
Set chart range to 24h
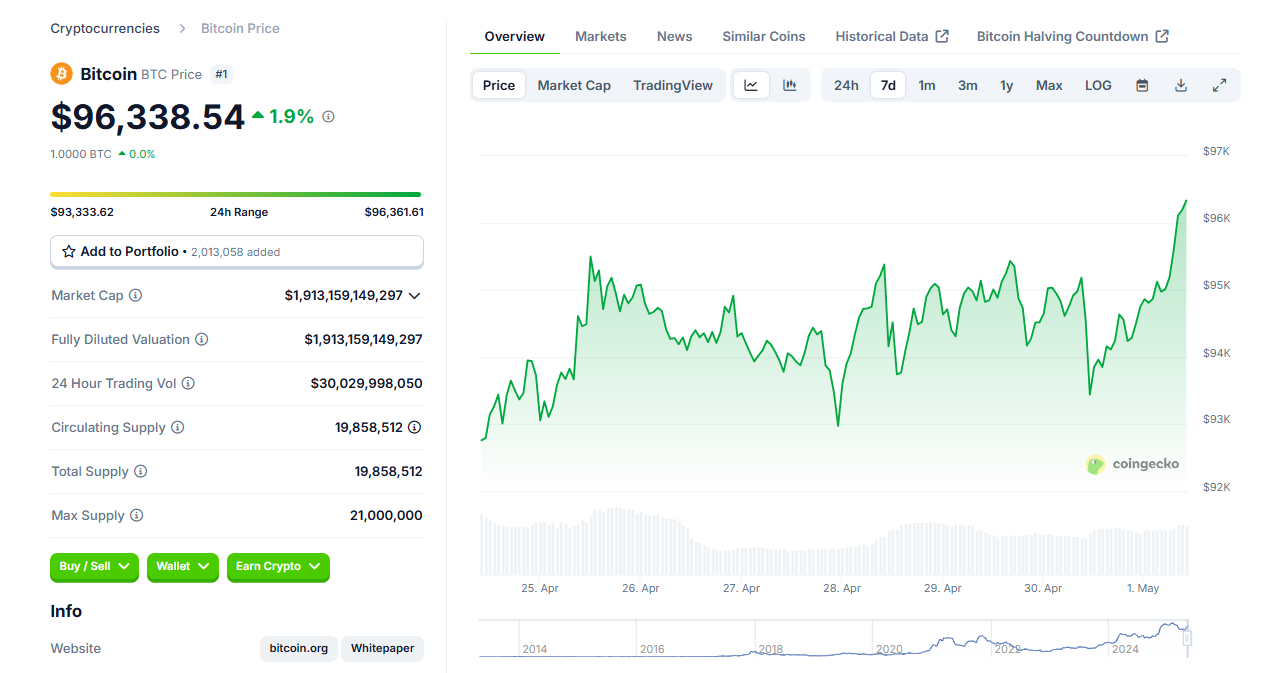click(x=846, y=85)
